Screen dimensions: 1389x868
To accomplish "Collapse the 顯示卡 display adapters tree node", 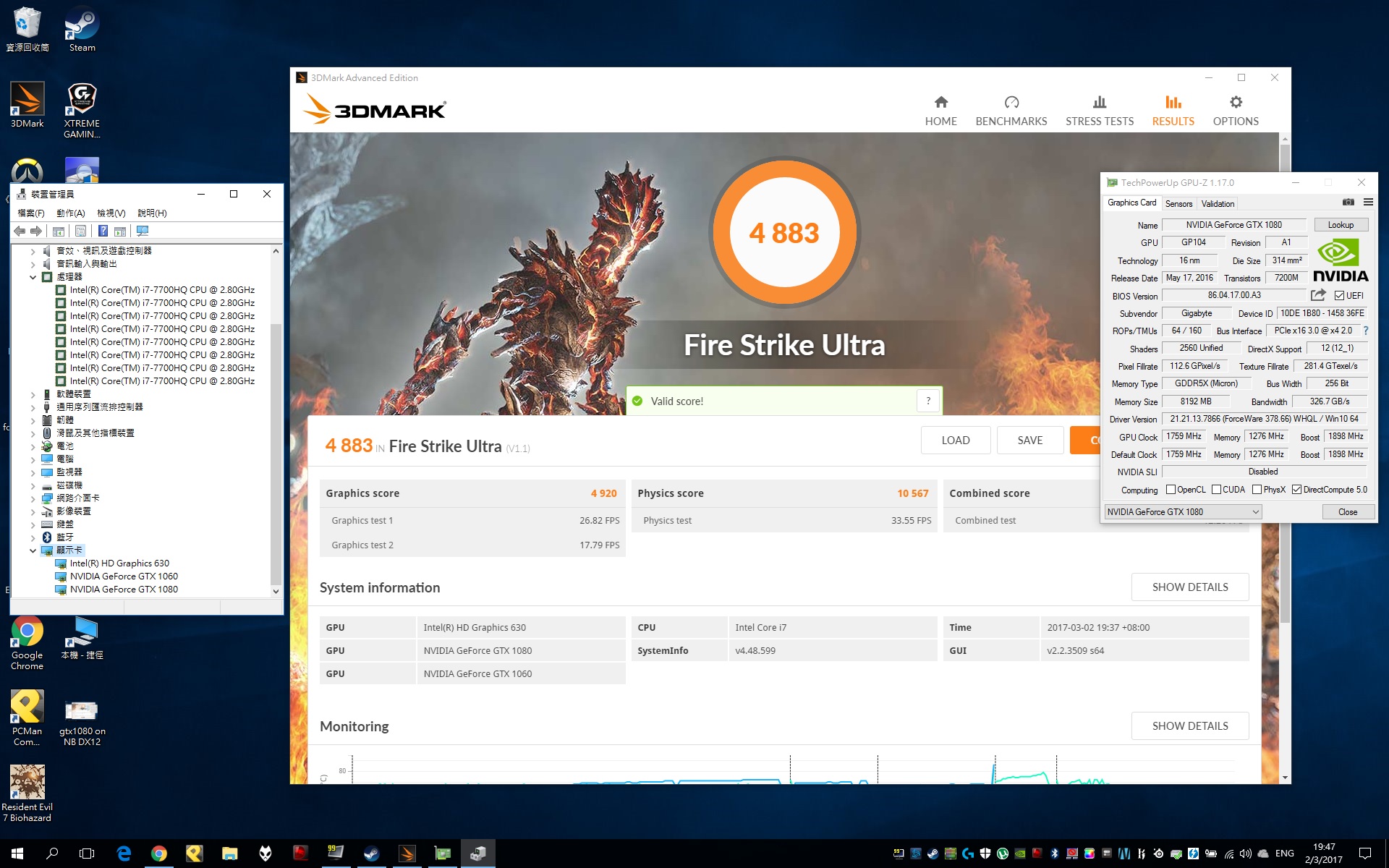I will click(33, 550).
